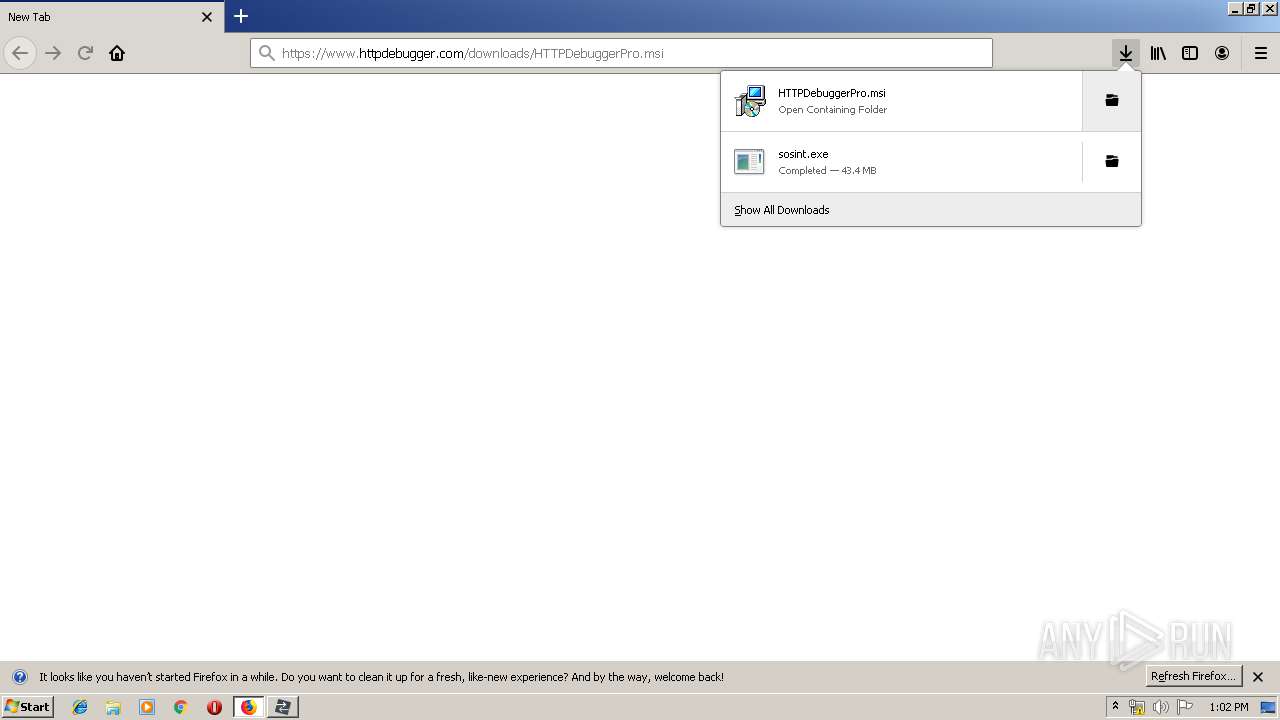The image size is (1280, 720).
Task: Dismiss the Firefox refresh notification bar
Action: 1258,677
